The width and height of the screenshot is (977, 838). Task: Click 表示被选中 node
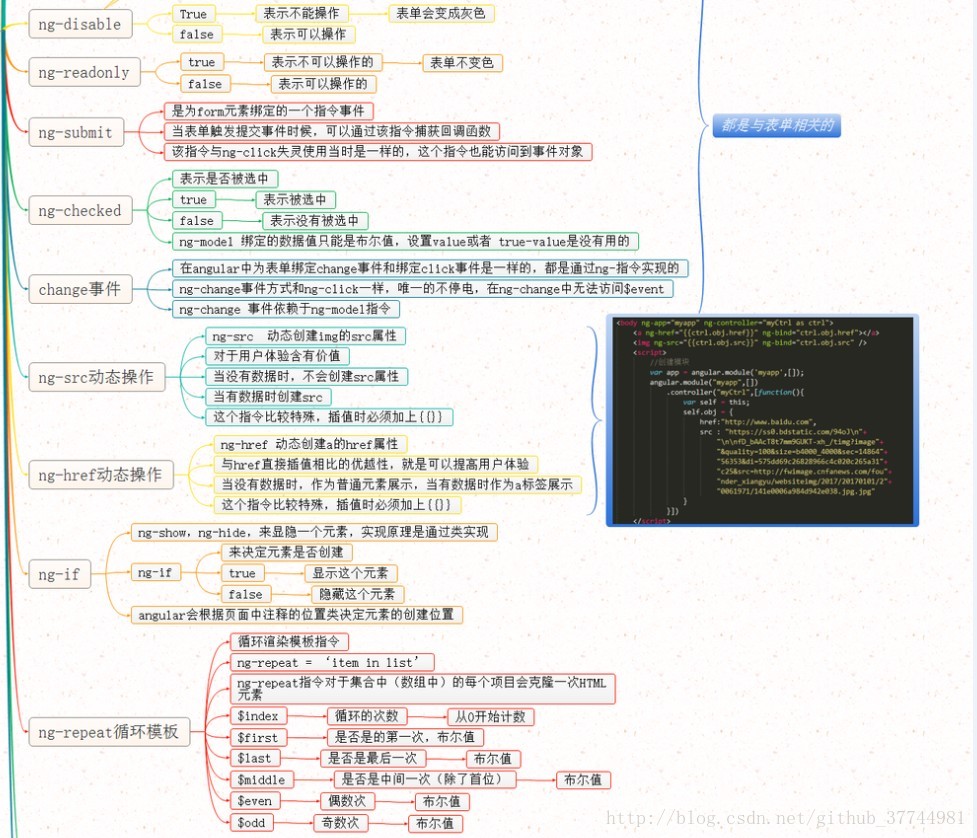coord(295,199)
